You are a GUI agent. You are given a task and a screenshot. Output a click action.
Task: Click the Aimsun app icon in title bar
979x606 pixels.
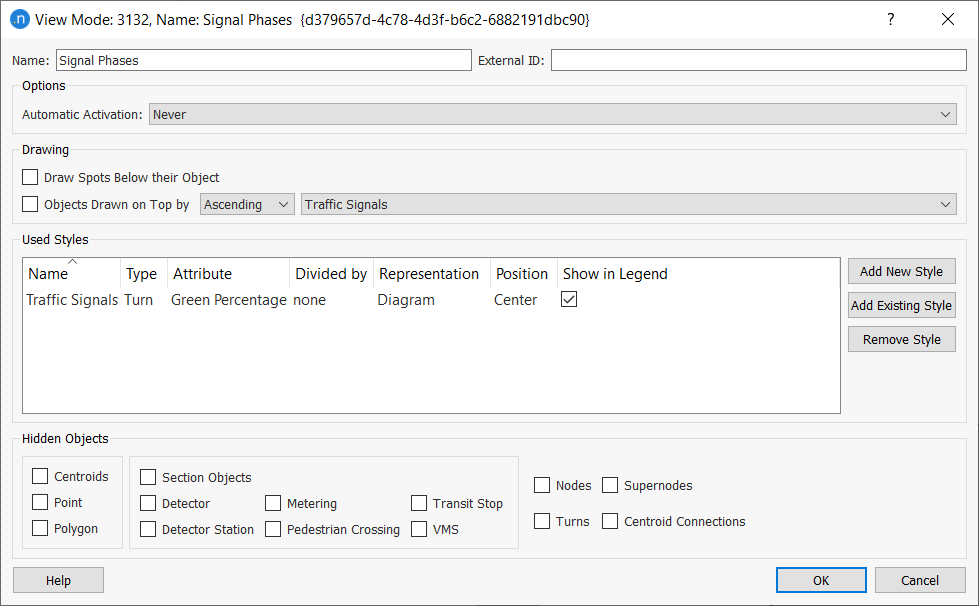[x=19, y=19]
